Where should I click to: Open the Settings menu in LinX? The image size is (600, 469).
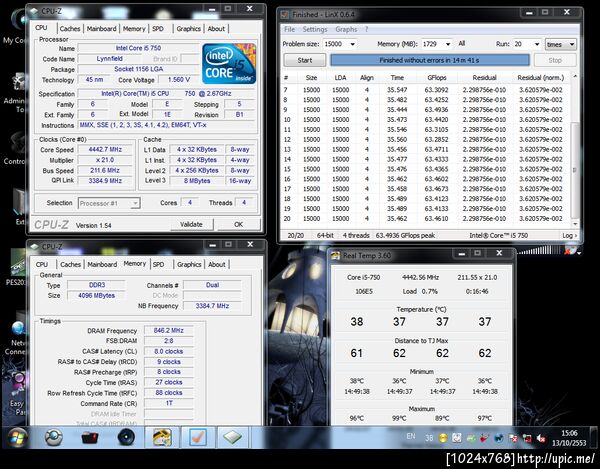coord(315,29)
